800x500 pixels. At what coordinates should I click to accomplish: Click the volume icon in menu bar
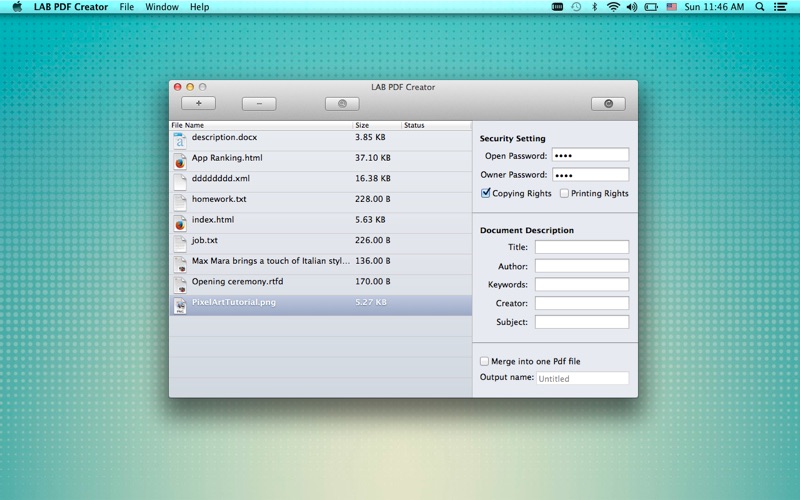pos(632,7)
